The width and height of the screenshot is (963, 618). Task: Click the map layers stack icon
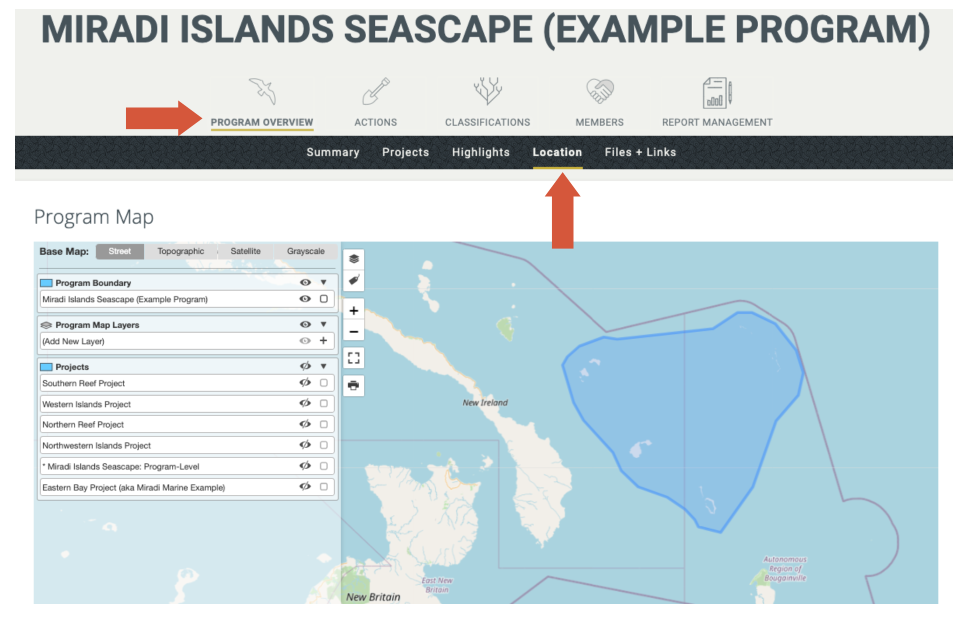(x=353, y=257)
